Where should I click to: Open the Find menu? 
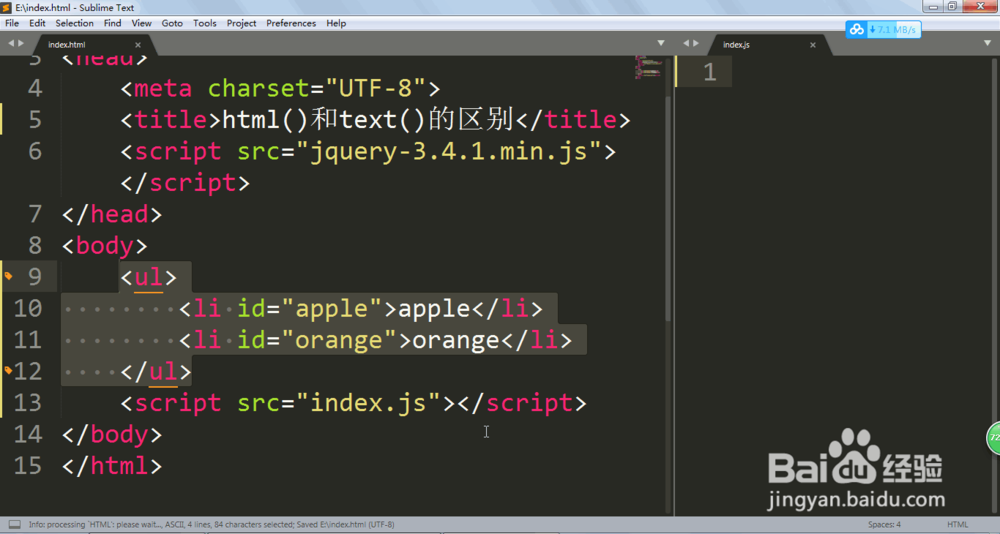112,23
